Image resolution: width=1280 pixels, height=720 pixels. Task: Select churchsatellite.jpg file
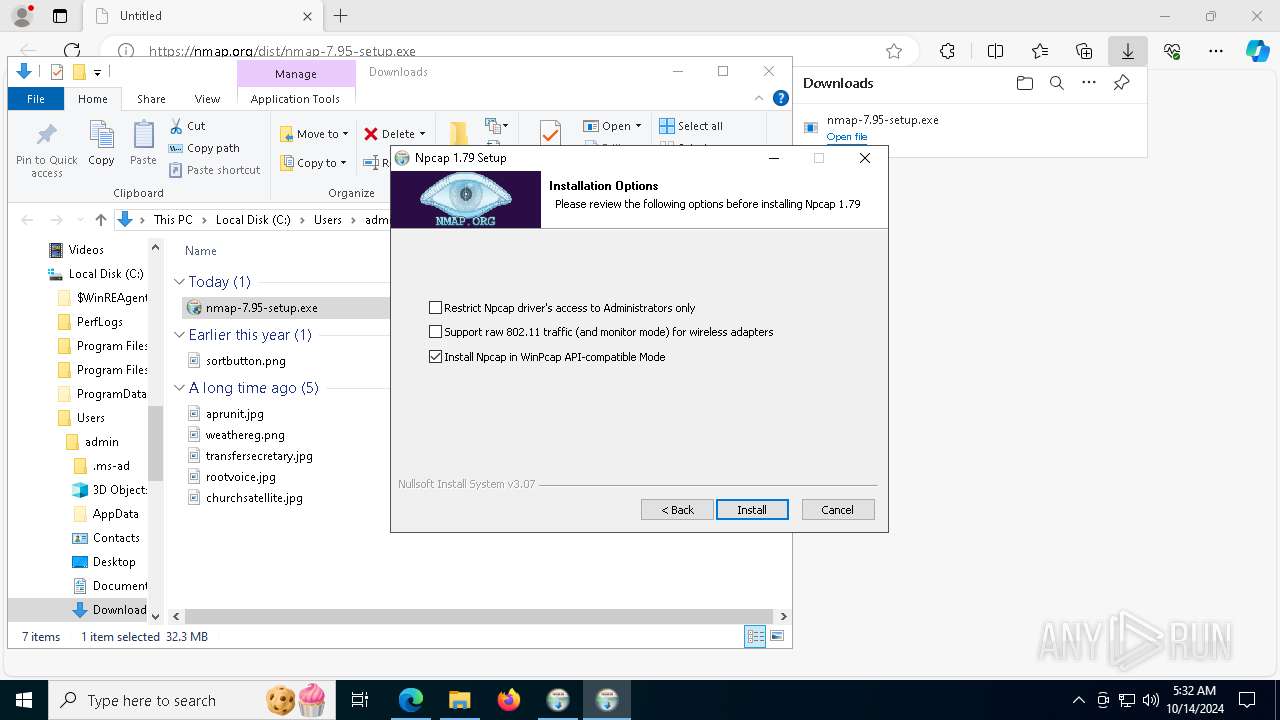tap(254, 498)
